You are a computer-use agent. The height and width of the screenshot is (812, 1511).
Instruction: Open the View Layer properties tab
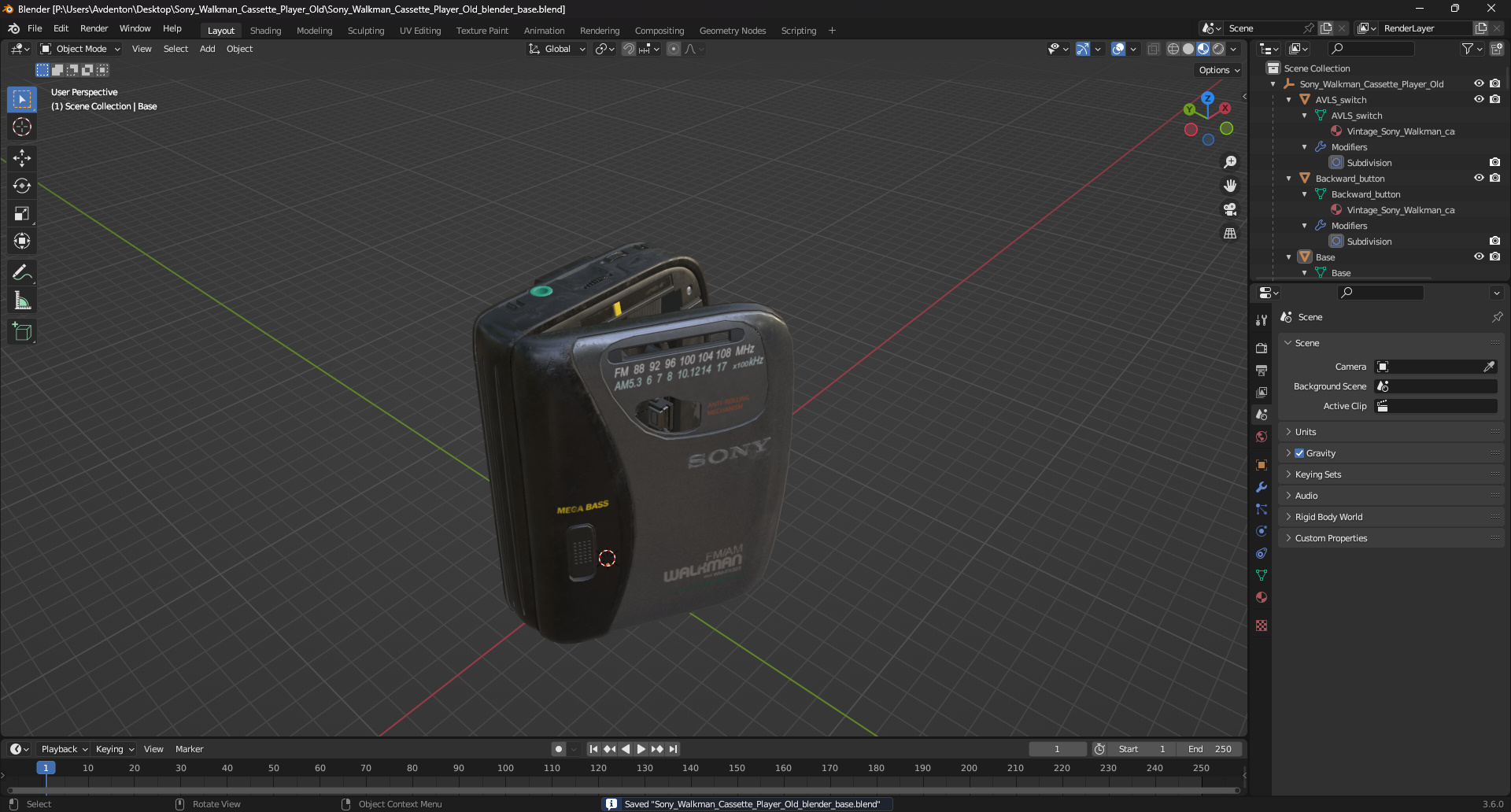[x=1262, y=392]
